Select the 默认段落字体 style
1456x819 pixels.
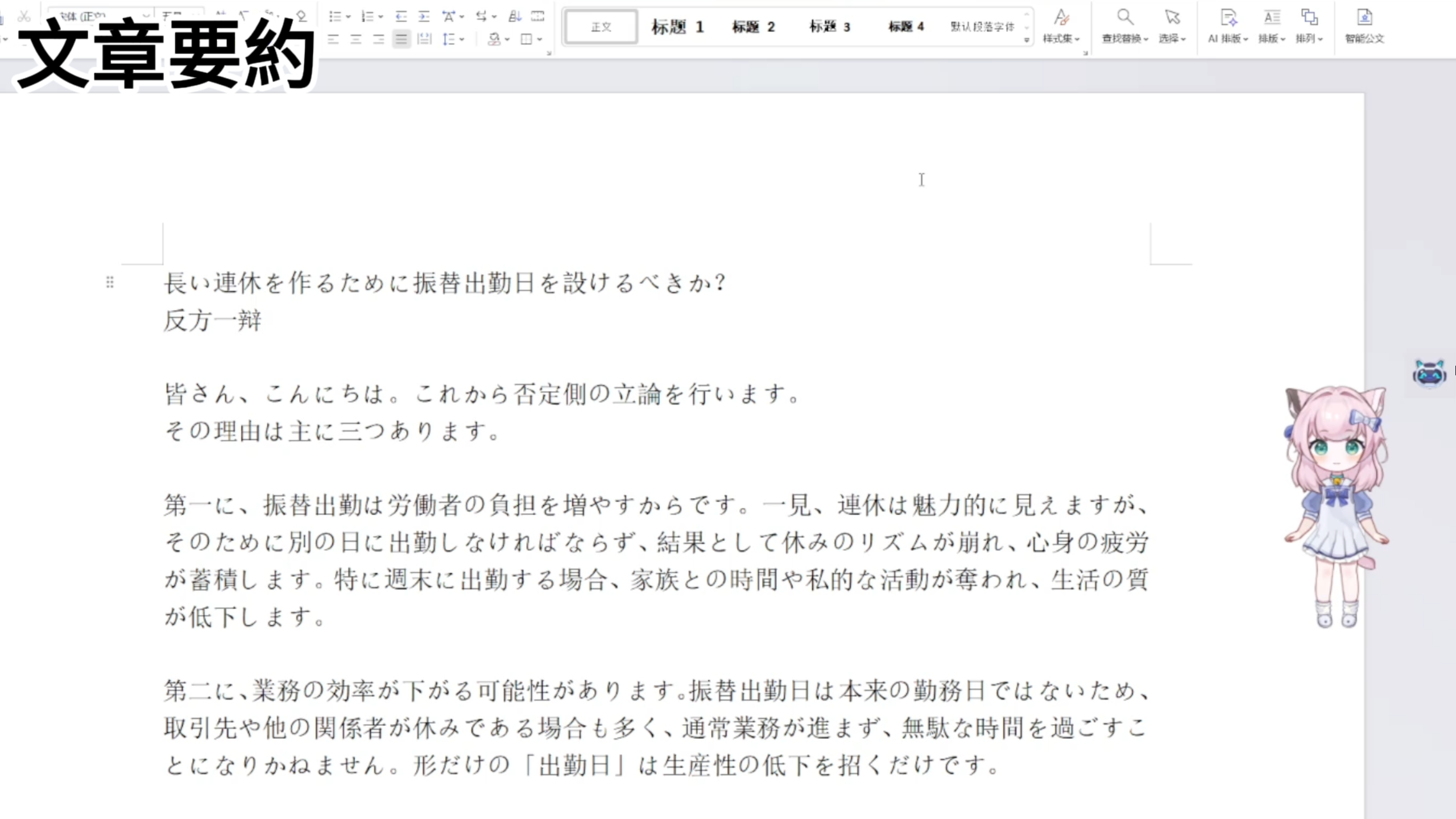coord(982,27)
